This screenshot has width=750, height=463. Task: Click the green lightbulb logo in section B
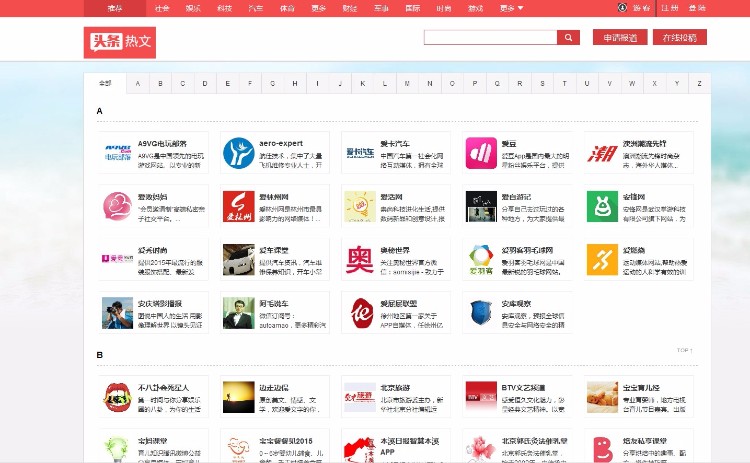tap(117, 449)
